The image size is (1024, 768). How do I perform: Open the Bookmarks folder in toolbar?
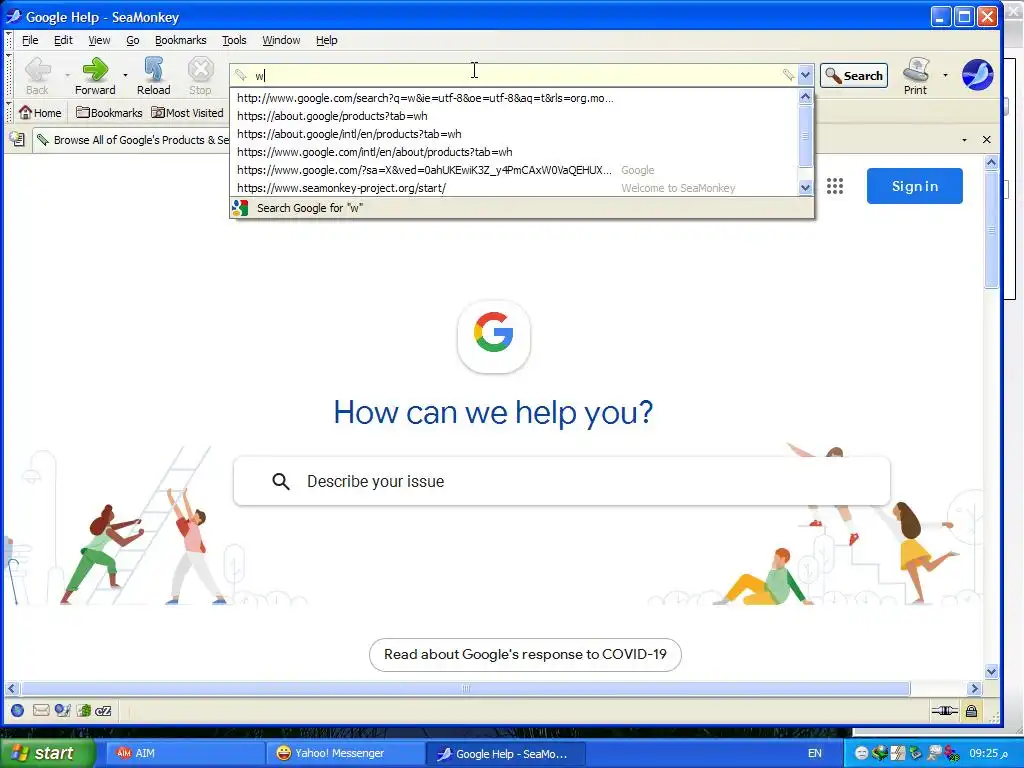(x=109, y=112)
